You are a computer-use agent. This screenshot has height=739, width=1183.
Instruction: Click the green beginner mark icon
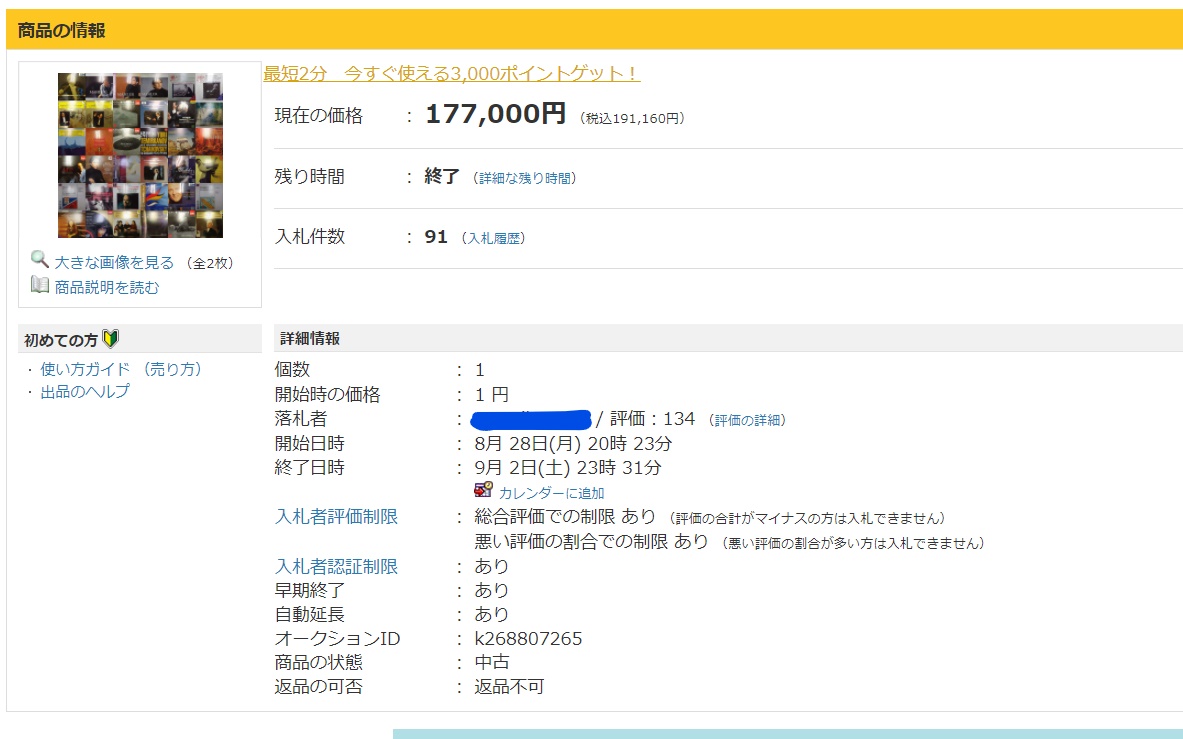[111, 340]
